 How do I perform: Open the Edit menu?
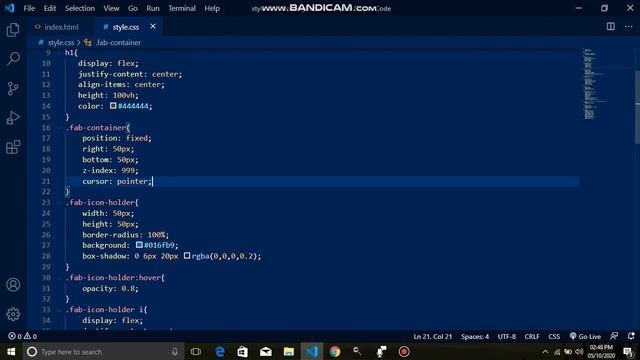tap(50, 8)
